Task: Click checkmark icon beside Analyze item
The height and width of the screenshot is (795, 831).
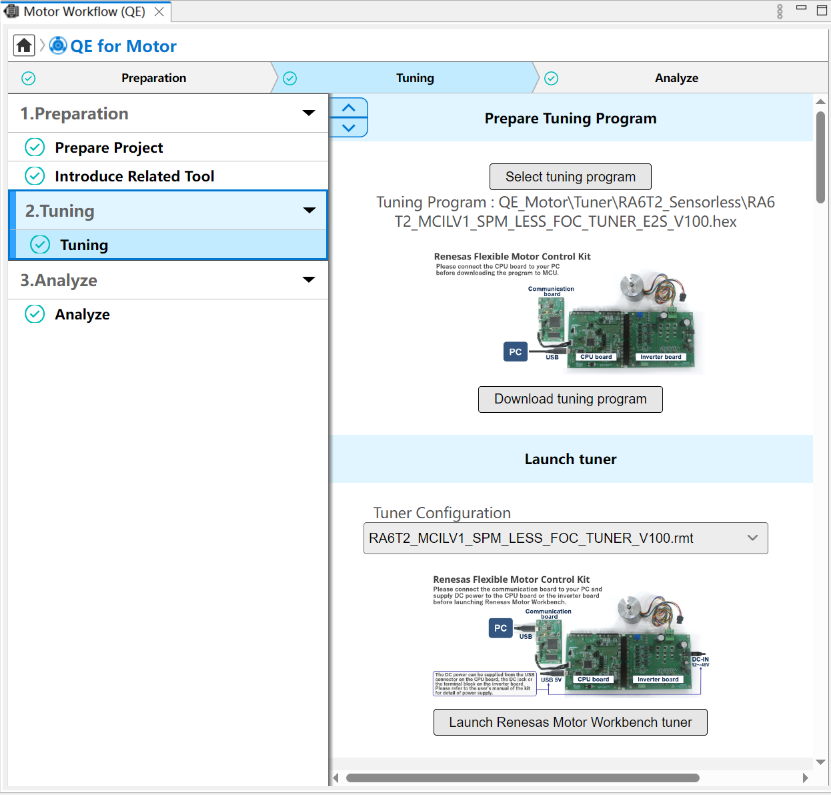Action: point(35,314)
